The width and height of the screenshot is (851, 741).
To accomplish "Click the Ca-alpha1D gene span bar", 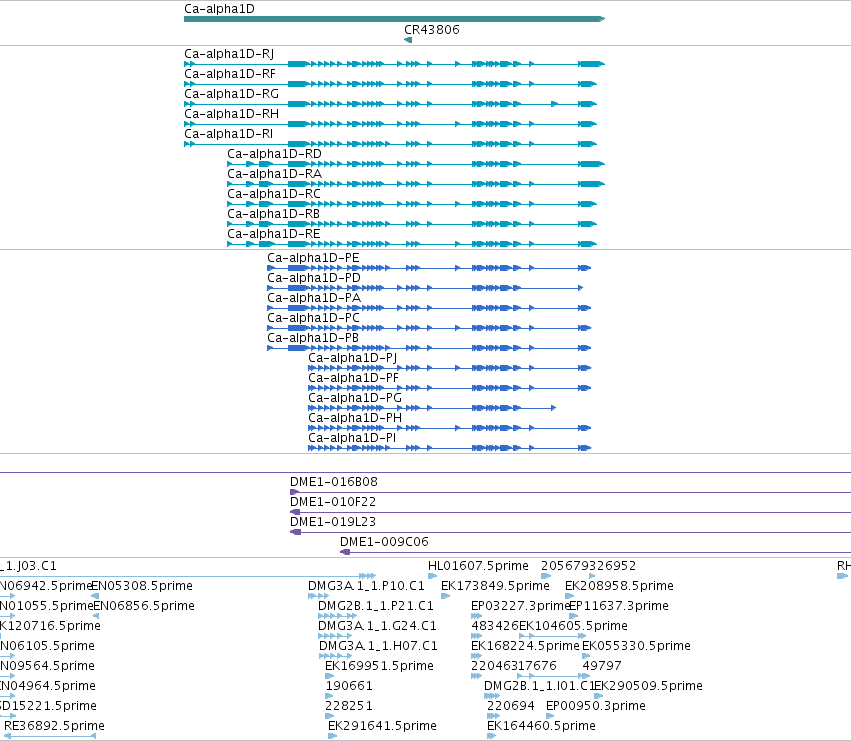I will click(395, 19).
